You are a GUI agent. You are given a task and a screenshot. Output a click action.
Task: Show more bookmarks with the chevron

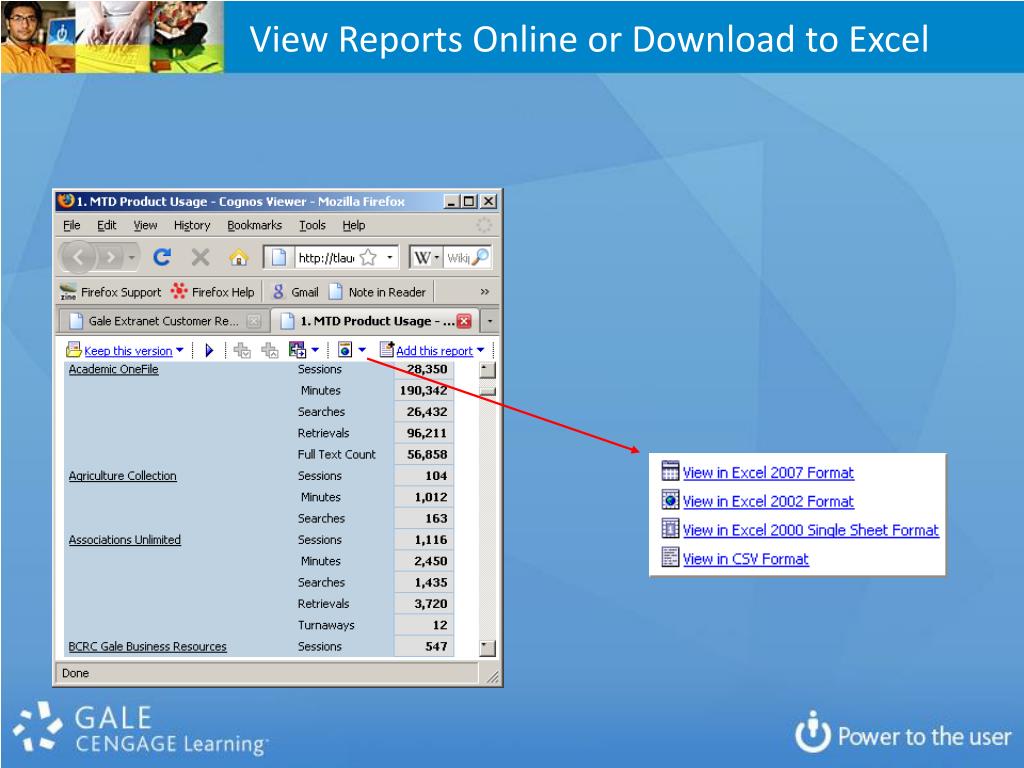[x=485, y=292]
